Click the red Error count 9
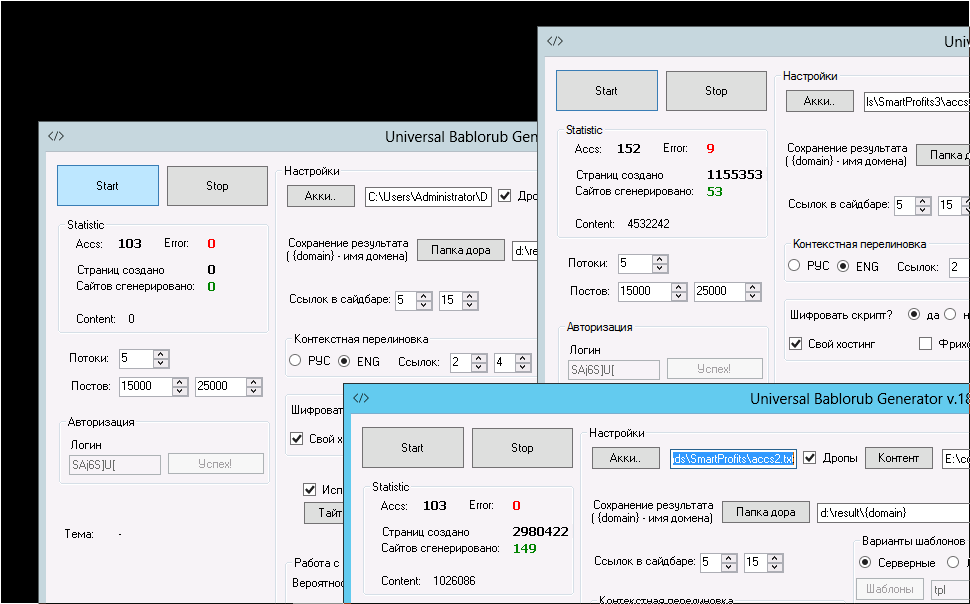 point(710,149)
